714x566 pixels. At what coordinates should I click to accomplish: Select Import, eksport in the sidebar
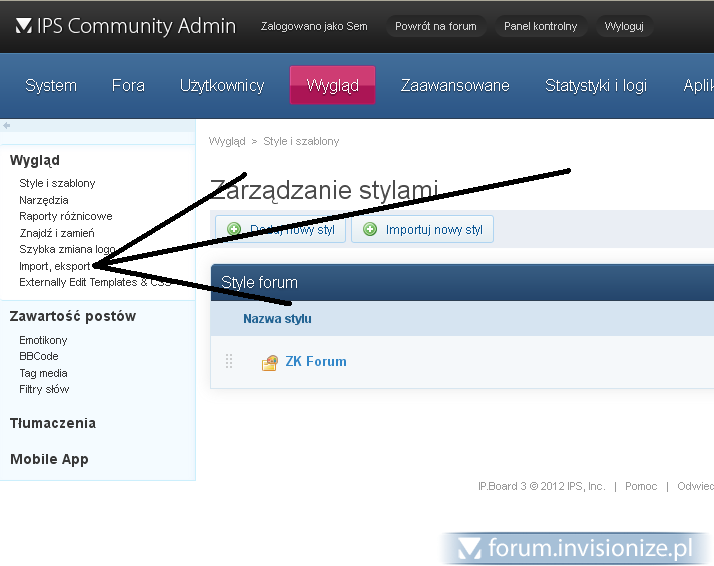point(55,266)
